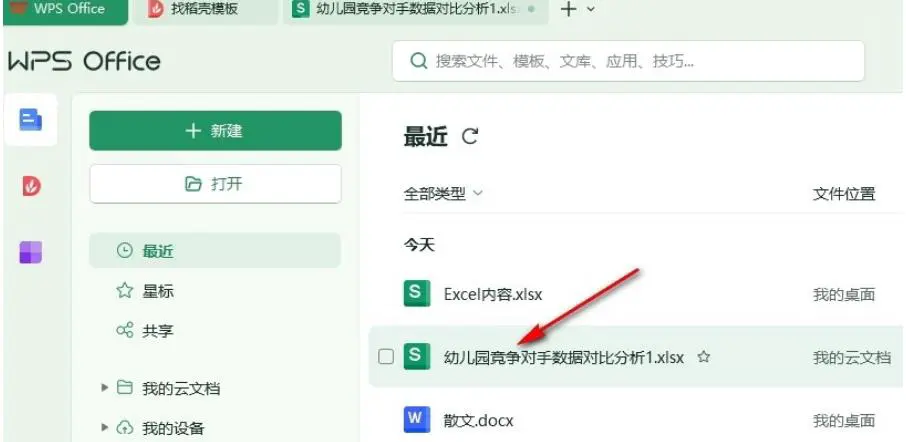Screen dimensions: 906x442
Task: Click the share icon next to 共享
Action: 125,330
